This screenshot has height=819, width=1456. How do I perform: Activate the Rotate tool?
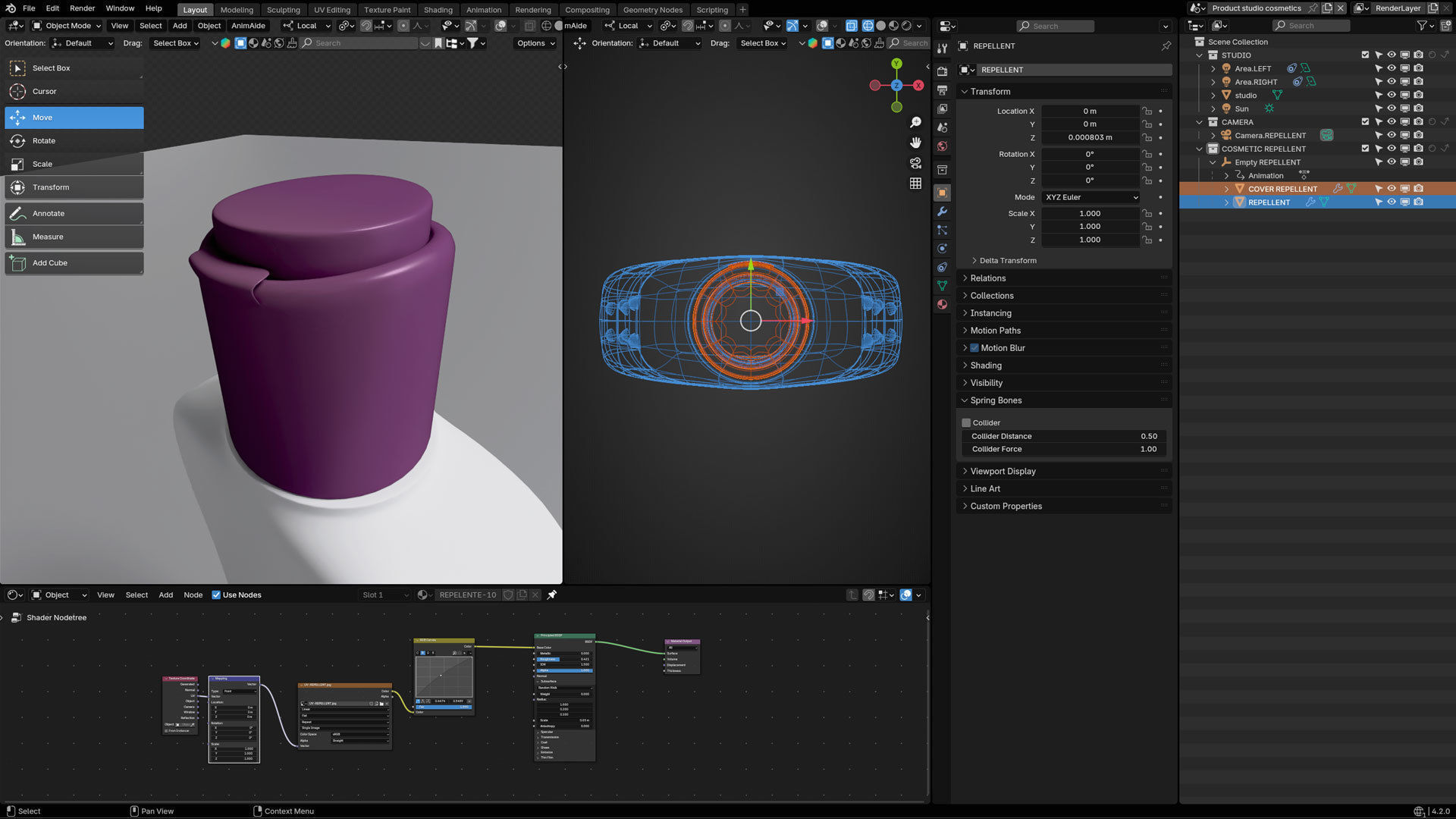(x=74, y=141)
